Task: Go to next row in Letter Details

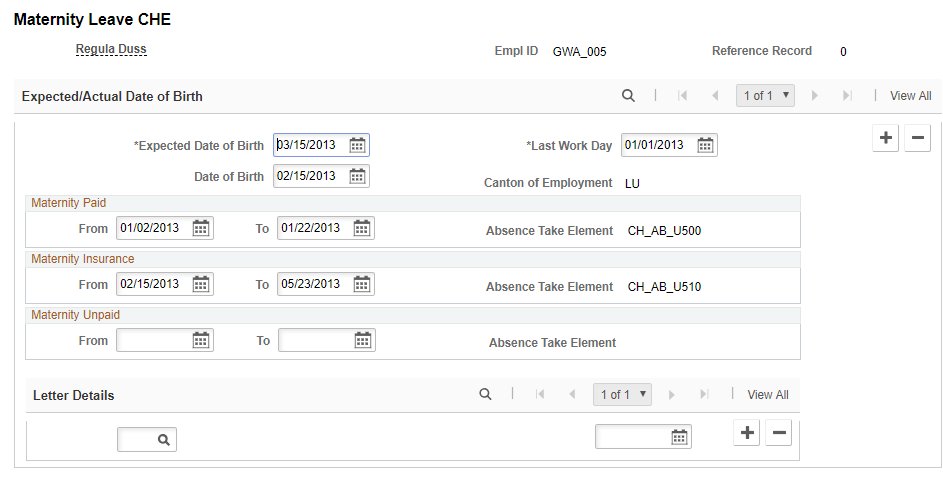Action: 672,395
